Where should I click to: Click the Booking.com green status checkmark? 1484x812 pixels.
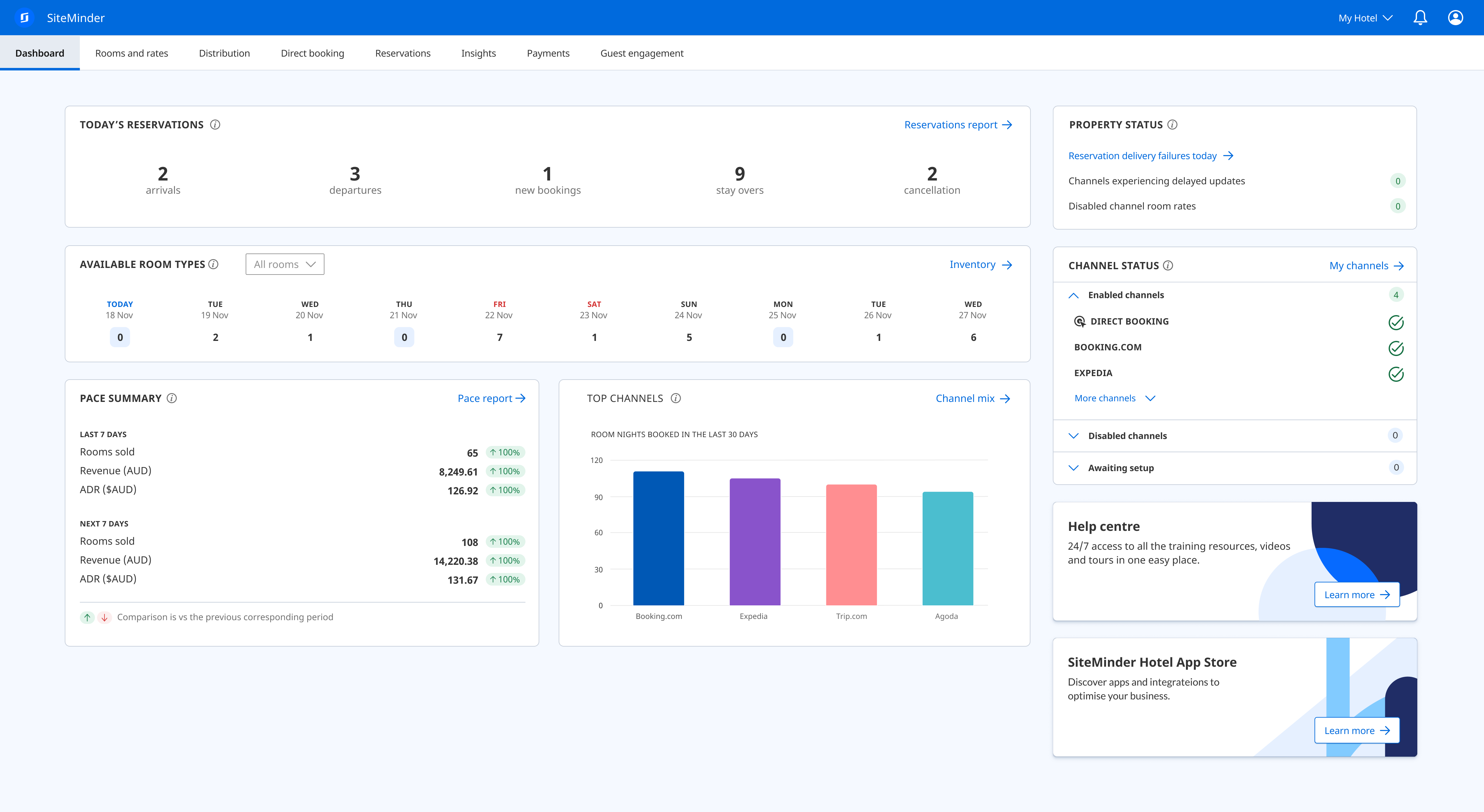tap(1396, 348)
